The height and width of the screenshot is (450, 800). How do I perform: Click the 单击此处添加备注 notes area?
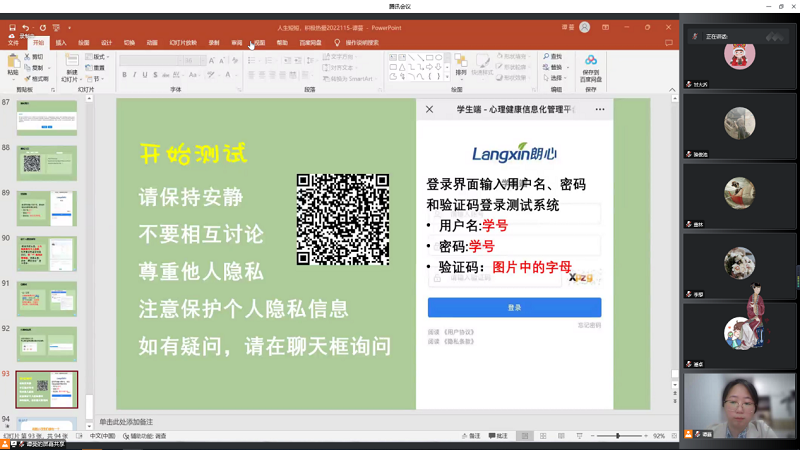click(x=126, y=422)
